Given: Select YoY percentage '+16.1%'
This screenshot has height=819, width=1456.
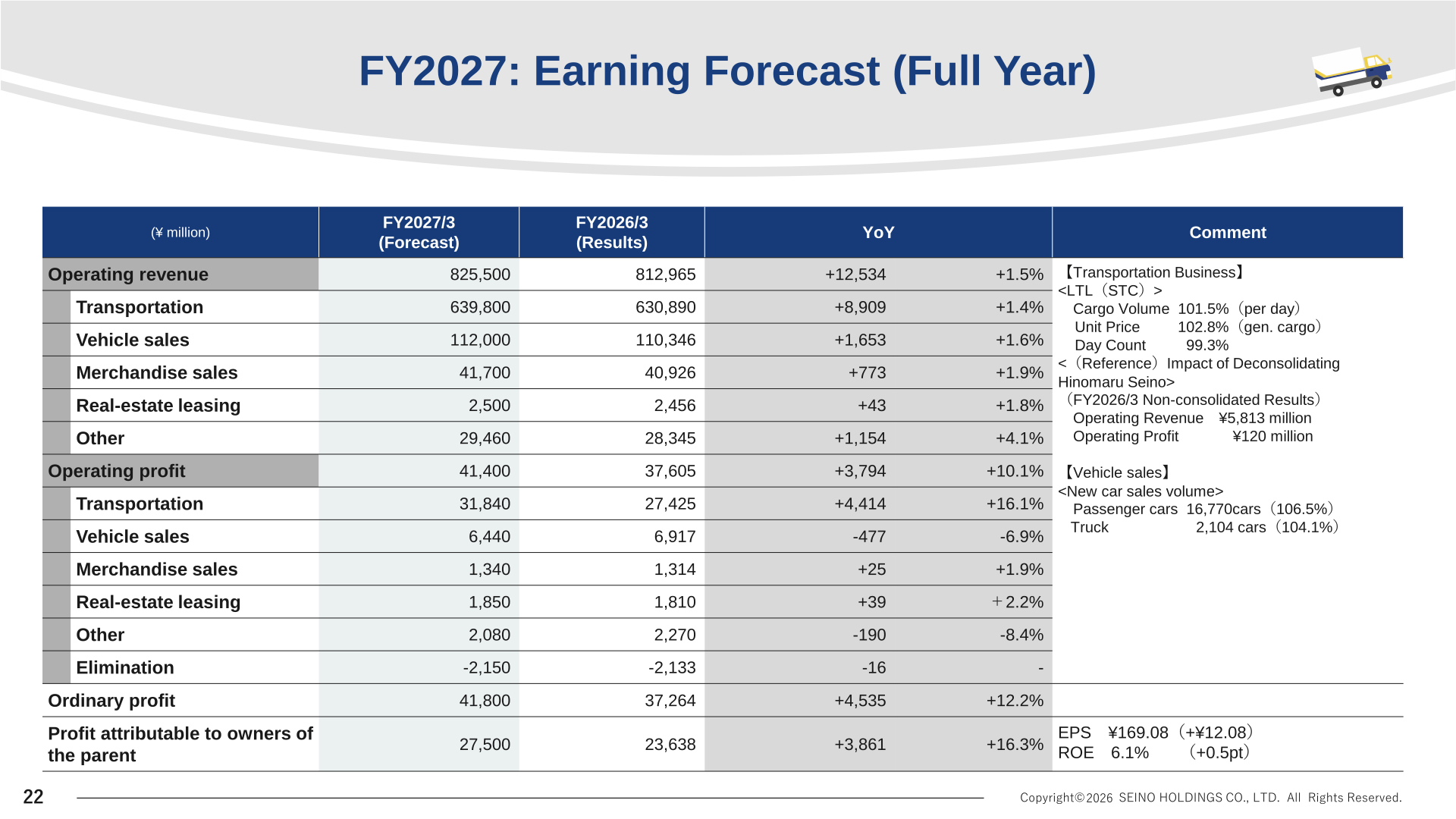Looking at the screenshot, I should point(1015,504).
